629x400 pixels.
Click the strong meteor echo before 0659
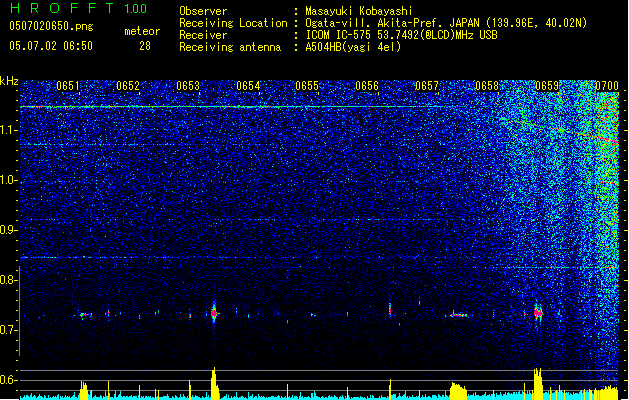point(538,312)
